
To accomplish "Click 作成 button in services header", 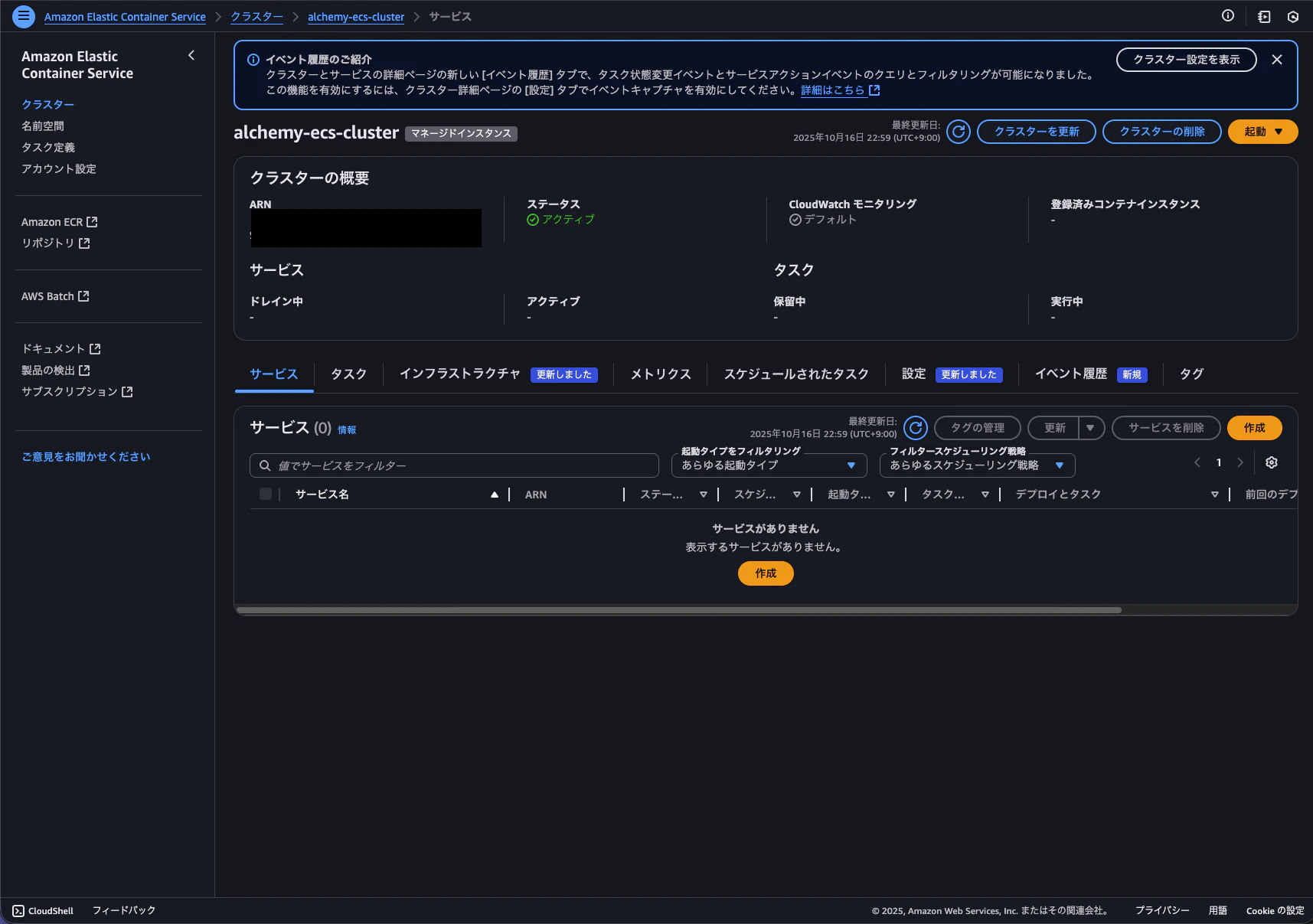I will 1254,428.
